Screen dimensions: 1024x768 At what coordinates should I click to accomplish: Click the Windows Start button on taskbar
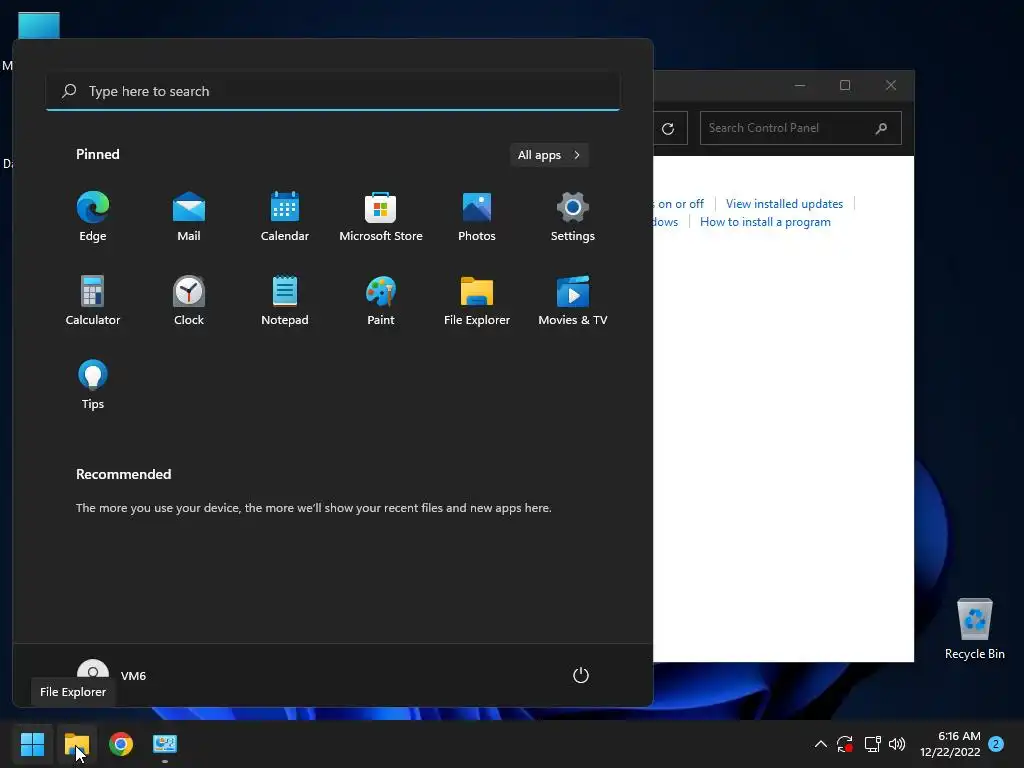(x=33, y=744)
